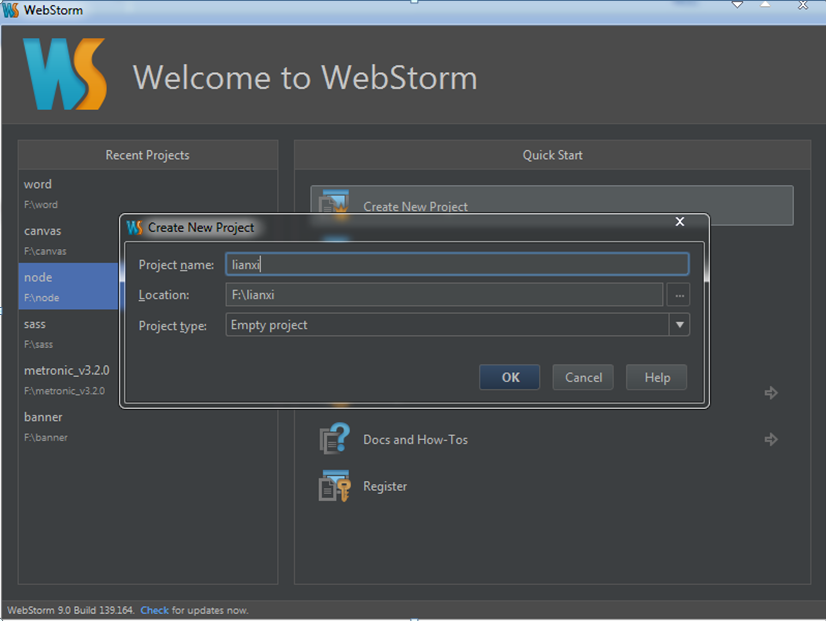
Task: Open Help for the new project dialog
Action: 657,377
